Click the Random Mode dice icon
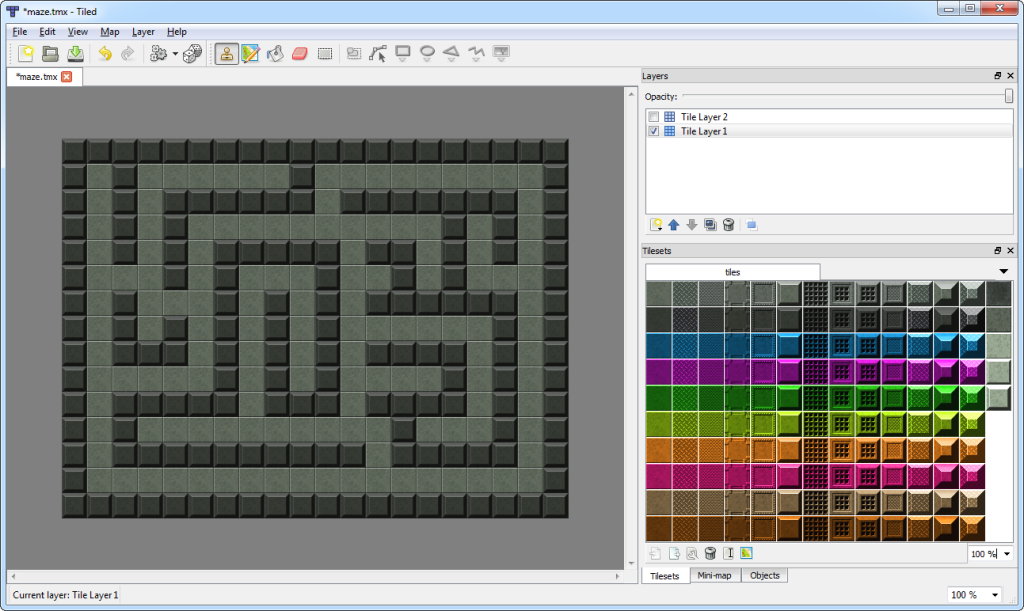This screenshot has width=1024, height=611. coord(192,54)
